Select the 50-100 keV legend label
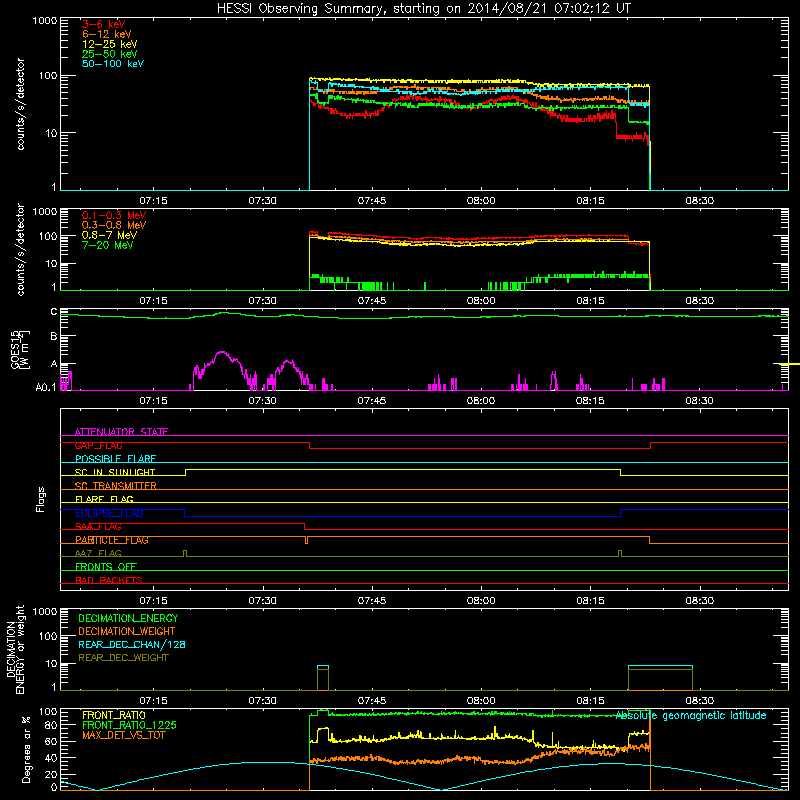This screenshot has height=800, width=800. coord(113,64)
